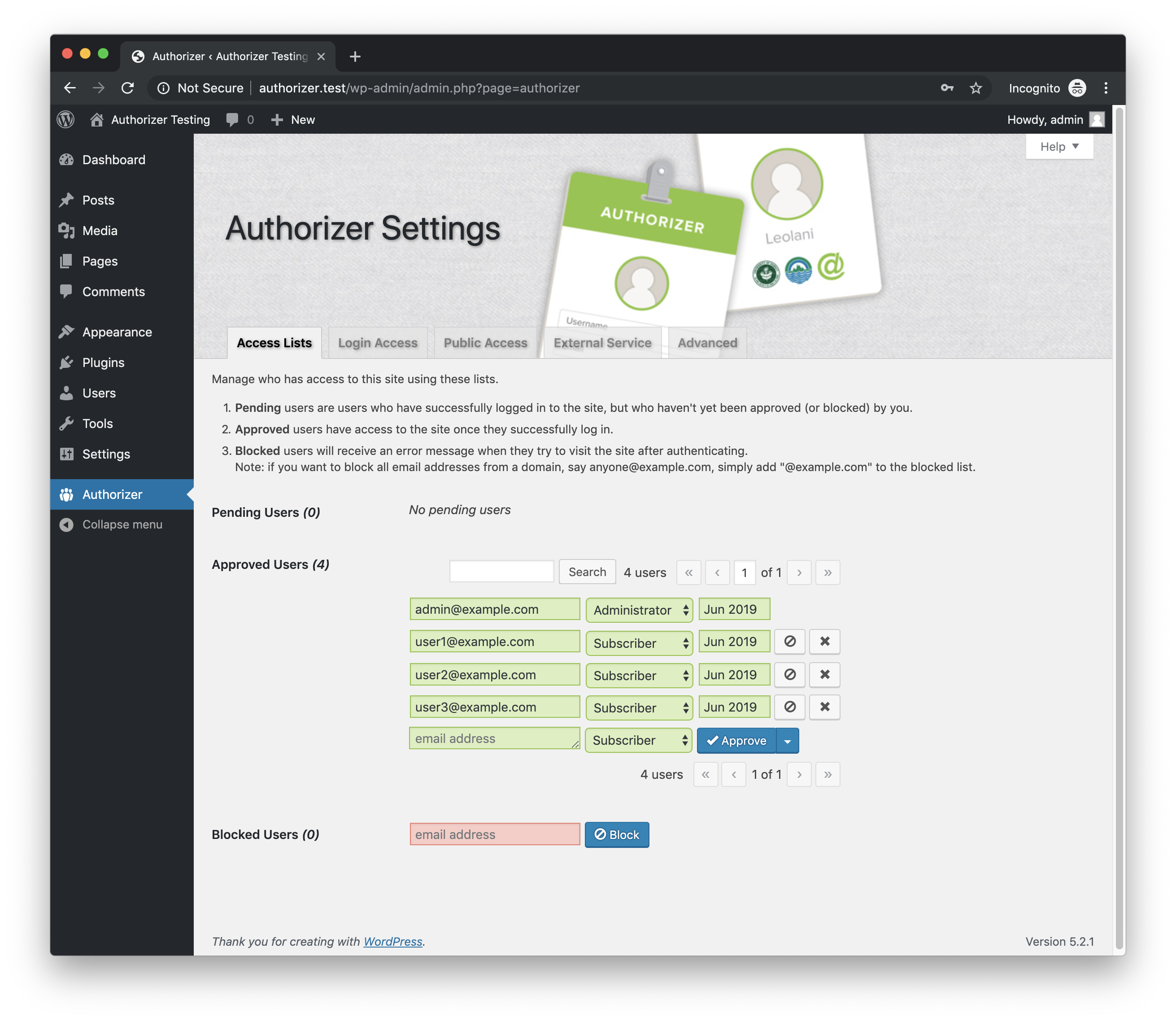Viewport: 1176px width, 1022px height.
Task: Open the Administrator role dropdown
Action: [x=639, y=610]
